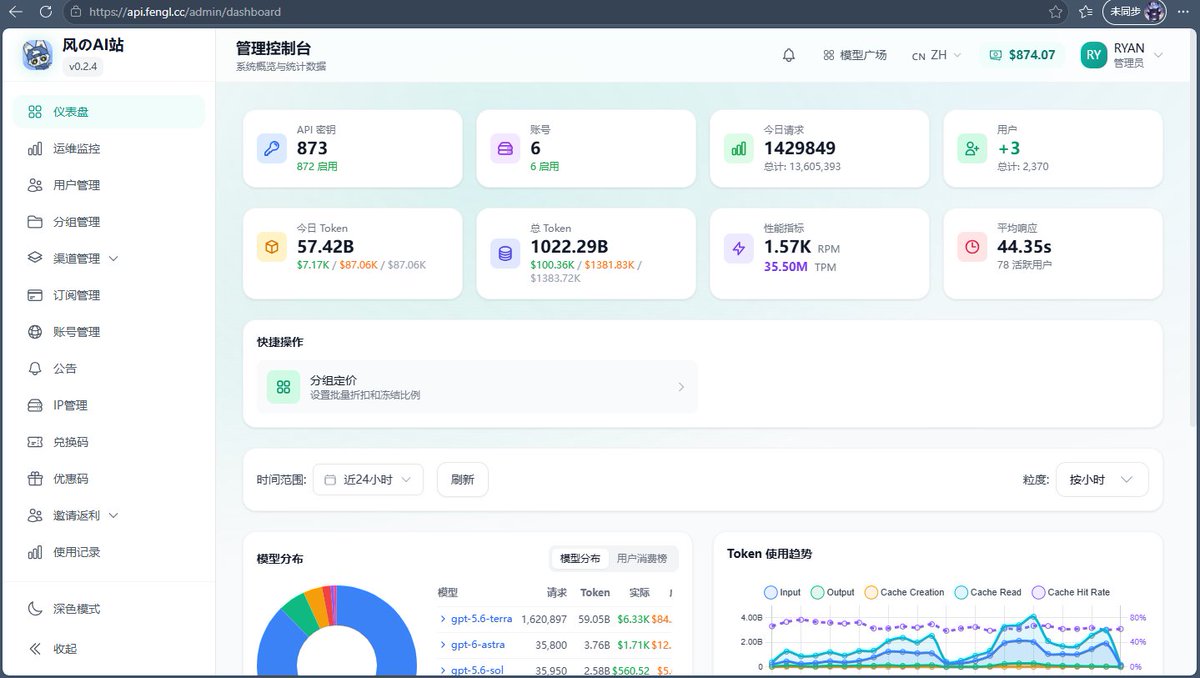
Task: Toggle 深色模式 dark mode
Action: pyautogui.click(x=108, y=609)
